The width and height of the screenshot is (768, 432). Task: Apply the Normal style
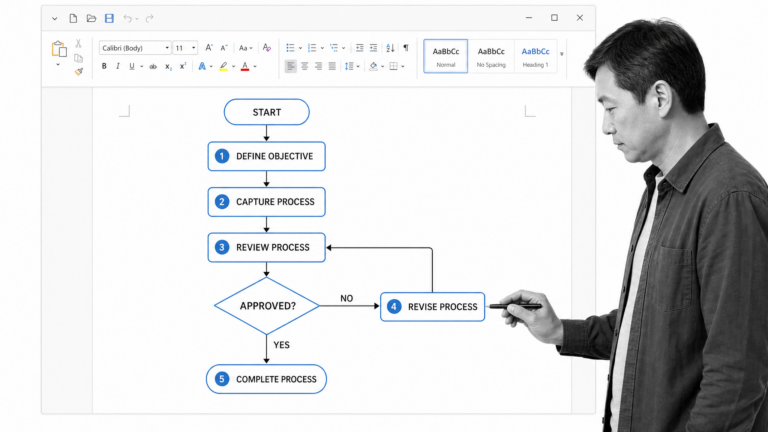446,56
